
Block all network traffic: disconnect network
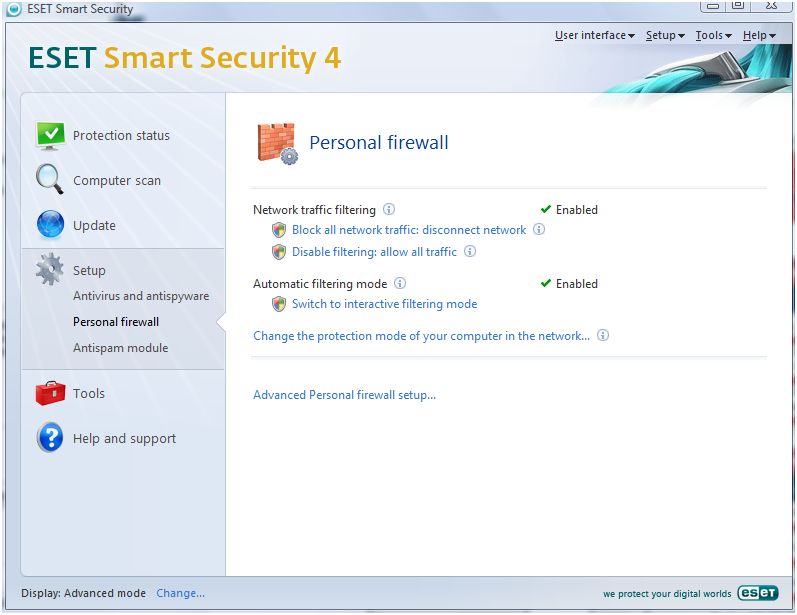(x=408, y=230)
